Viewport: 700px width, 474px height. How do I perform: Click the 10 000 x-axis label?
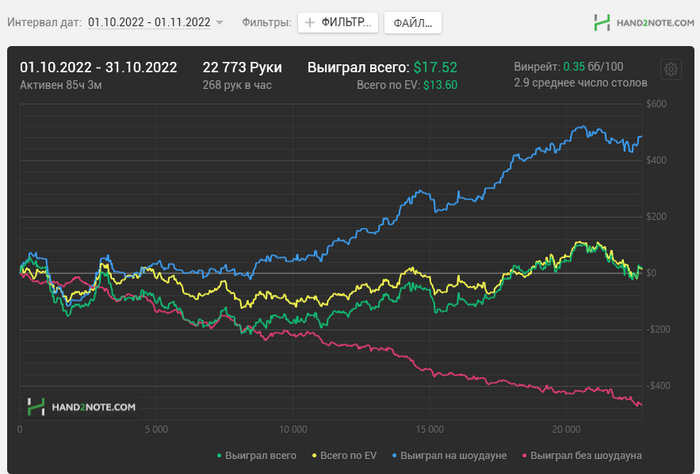tap(293, 429)
